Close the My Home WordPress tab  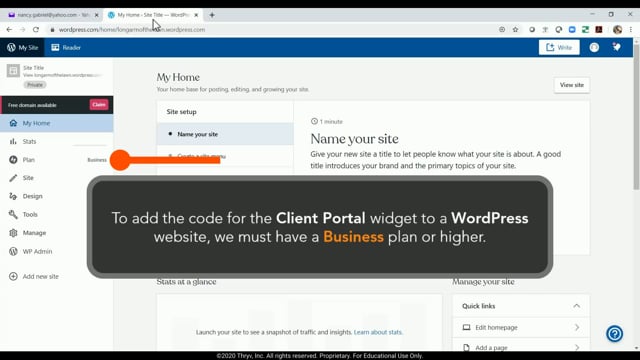tap(196, 15)
